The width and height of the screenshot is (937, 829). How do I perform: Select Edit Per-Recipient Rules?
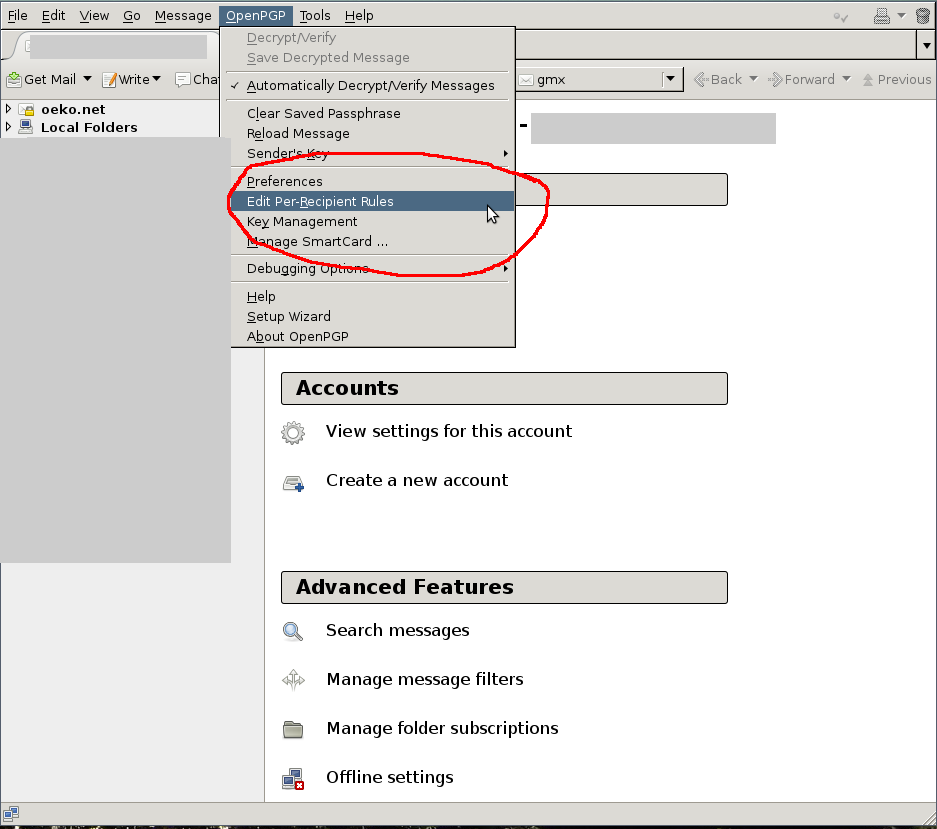point(320,202)
